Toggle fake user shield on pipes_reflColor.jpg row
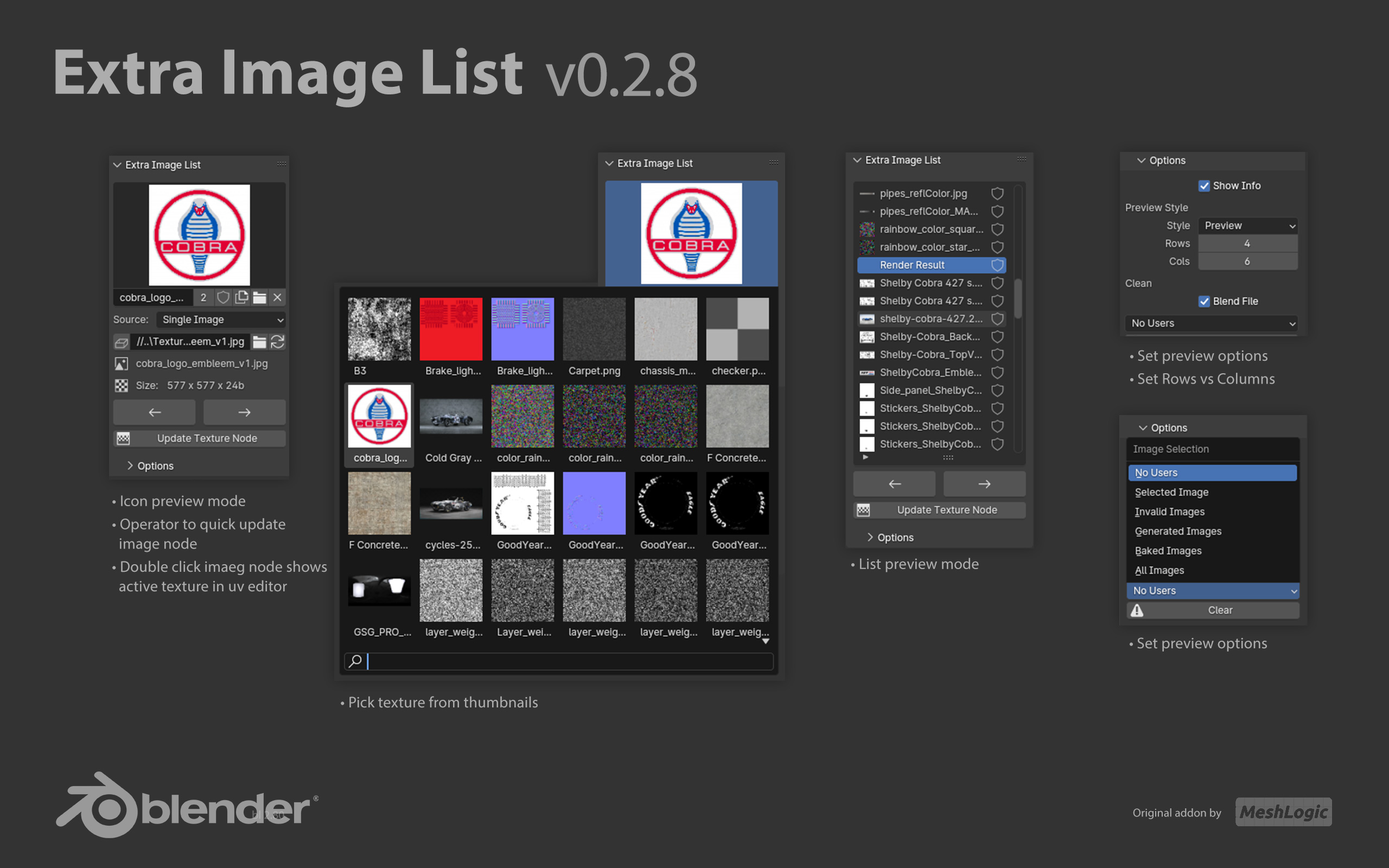Image resolution: width=1389 pixels, height=868 pixels. 998,194
